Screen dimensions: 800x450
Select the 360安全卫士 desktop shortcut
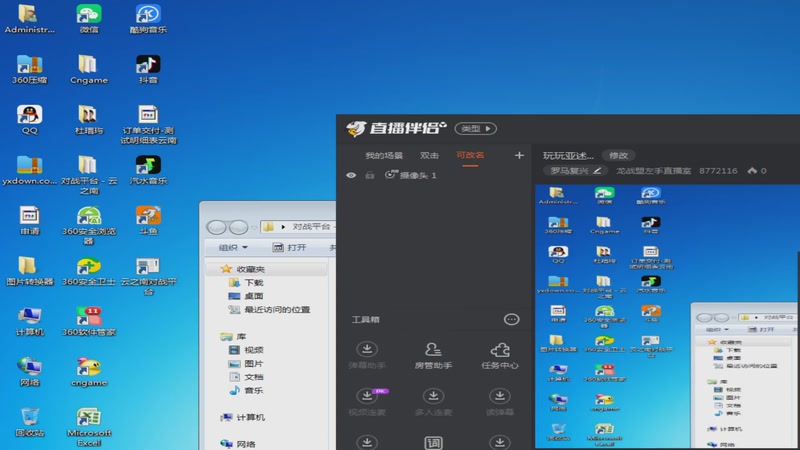tap(89, 271)
